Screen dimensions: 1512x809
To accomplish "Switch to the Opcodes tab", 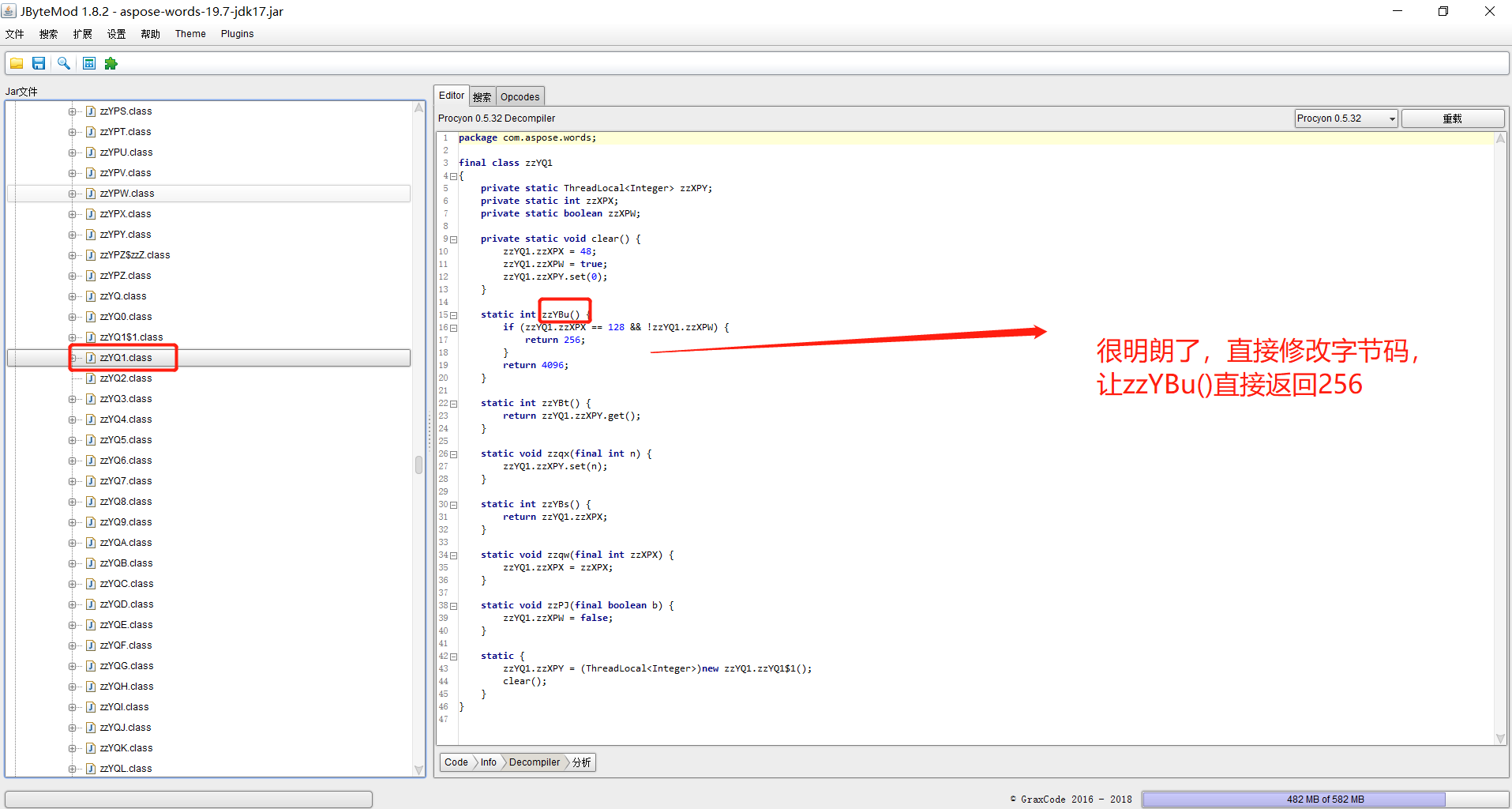I will [520, 97].
